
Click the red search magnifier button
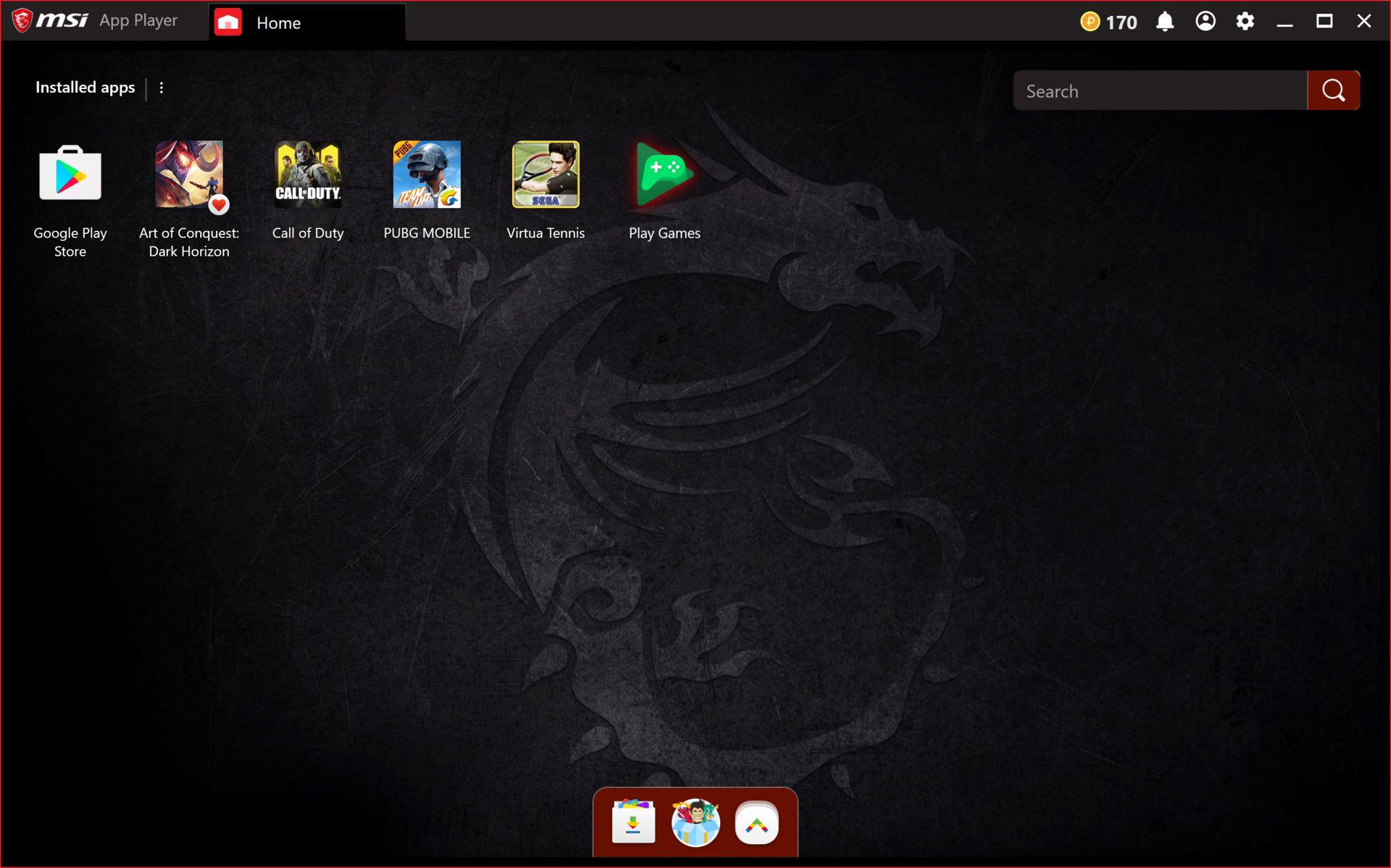pos(1333,91)
